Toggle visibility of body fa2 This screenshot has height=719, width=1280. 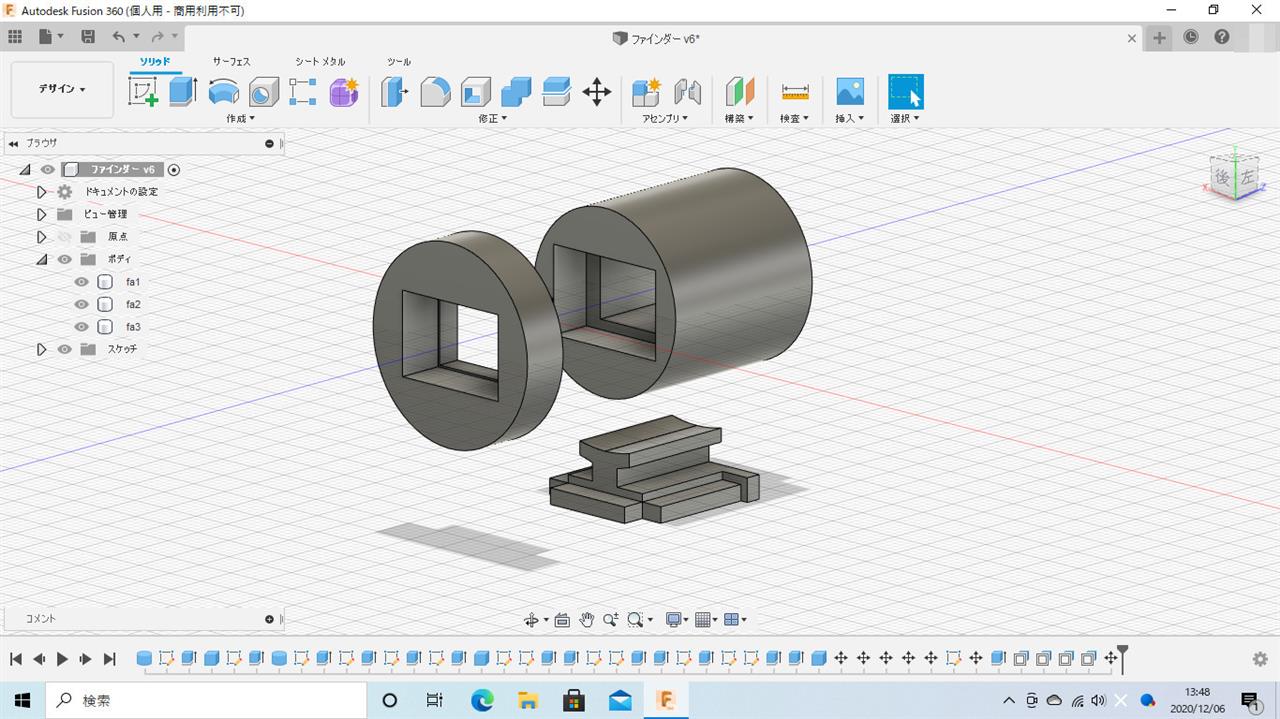82,304
